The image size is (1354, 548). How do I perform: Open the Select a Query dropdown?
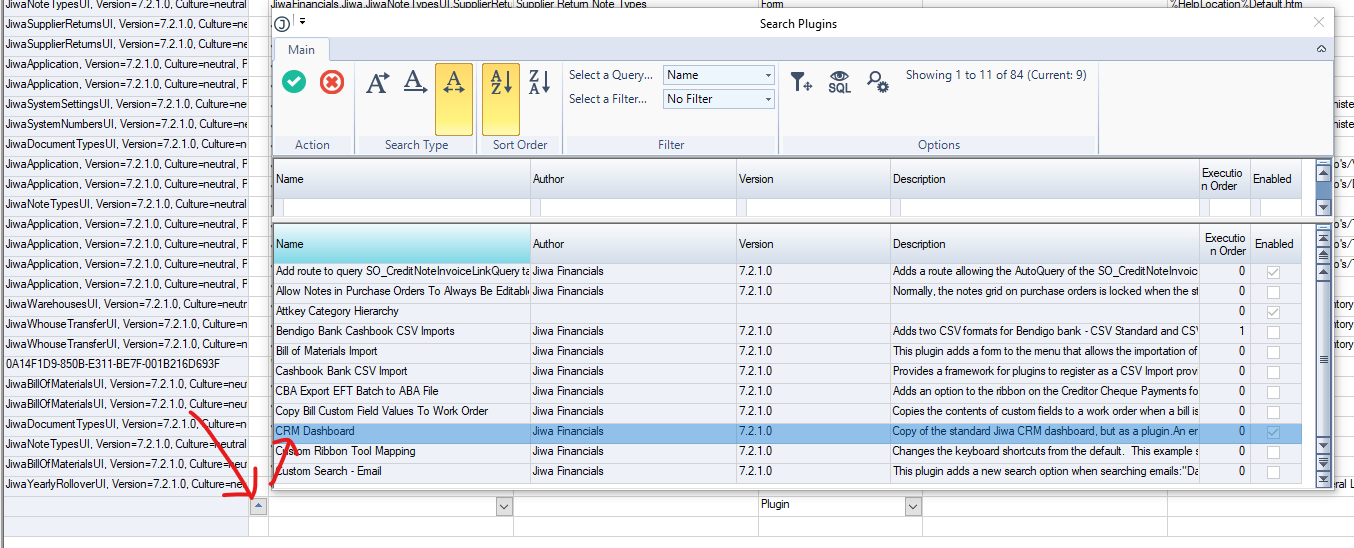[x=768, y=75]
